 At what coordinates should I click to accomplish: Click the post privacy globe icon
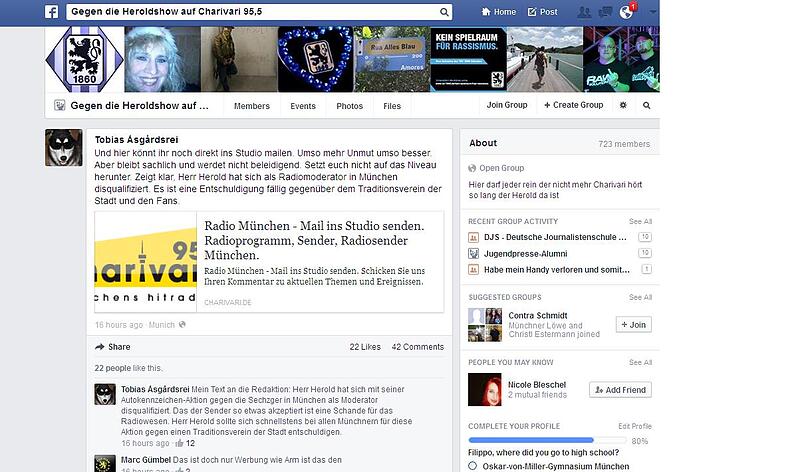[x=182, y=325]
